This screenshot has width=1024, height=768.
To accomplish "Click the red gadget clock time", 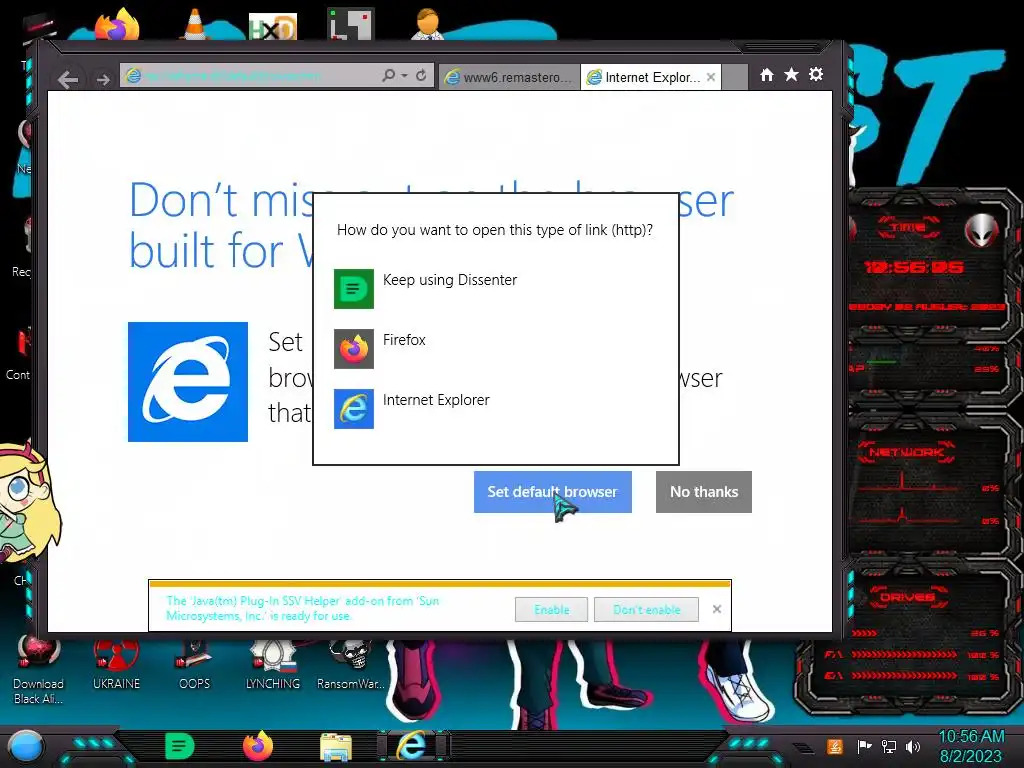I will 914,267.
